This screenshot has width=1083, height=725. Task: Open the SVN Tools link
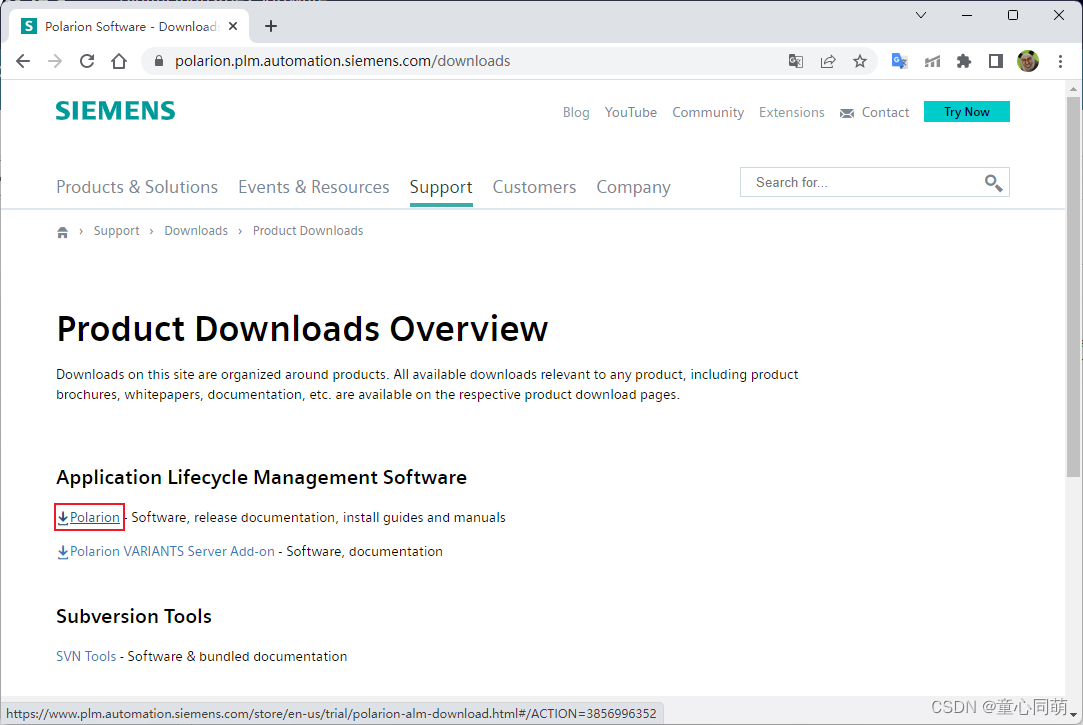(86, 656)
